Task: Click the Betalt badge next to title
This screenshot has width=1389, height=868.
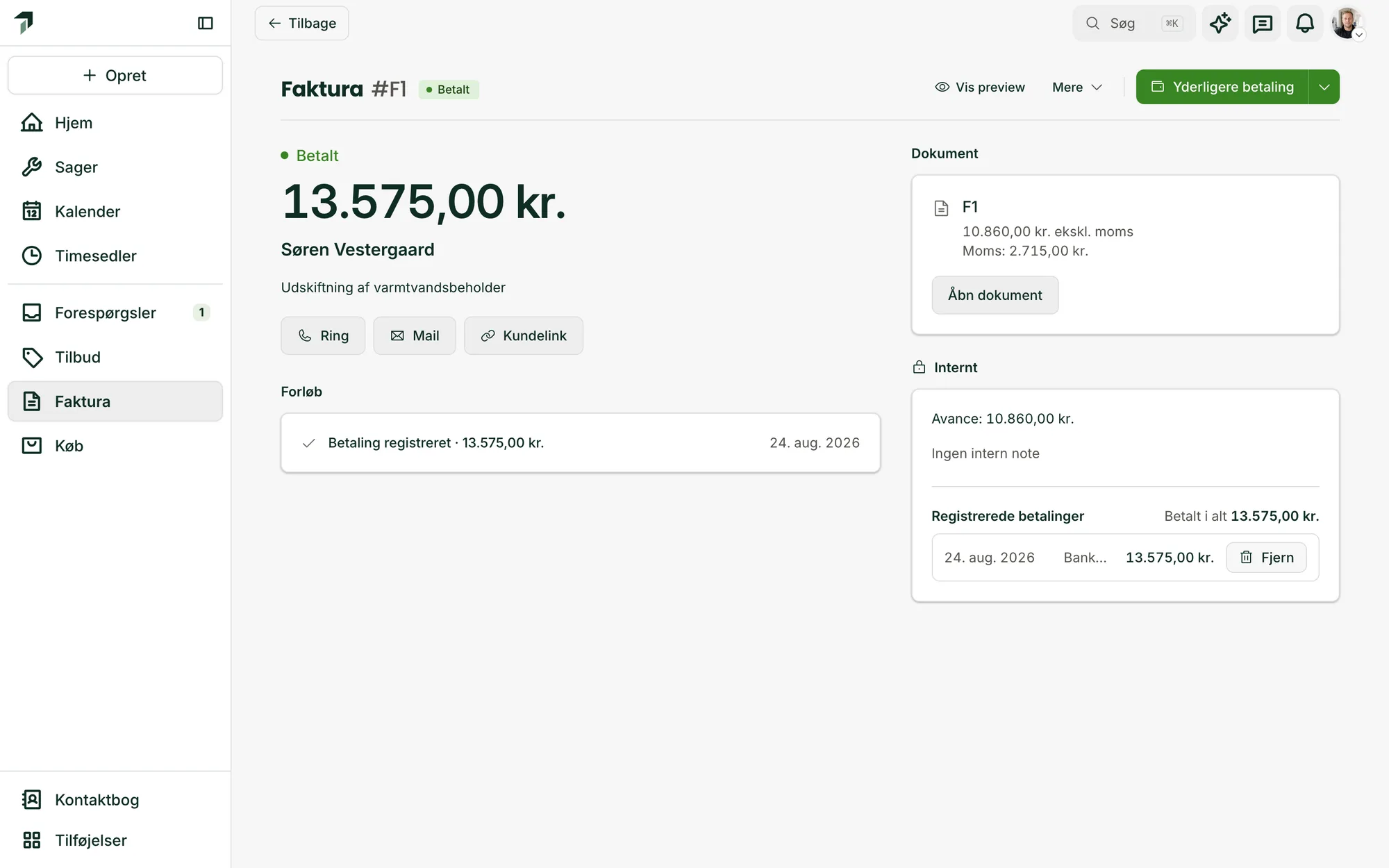Action: click(449, 90)
